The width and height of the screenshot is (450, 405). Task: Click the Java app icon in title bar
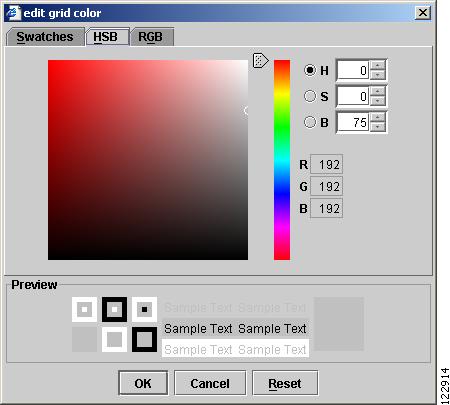pos(13,13)
